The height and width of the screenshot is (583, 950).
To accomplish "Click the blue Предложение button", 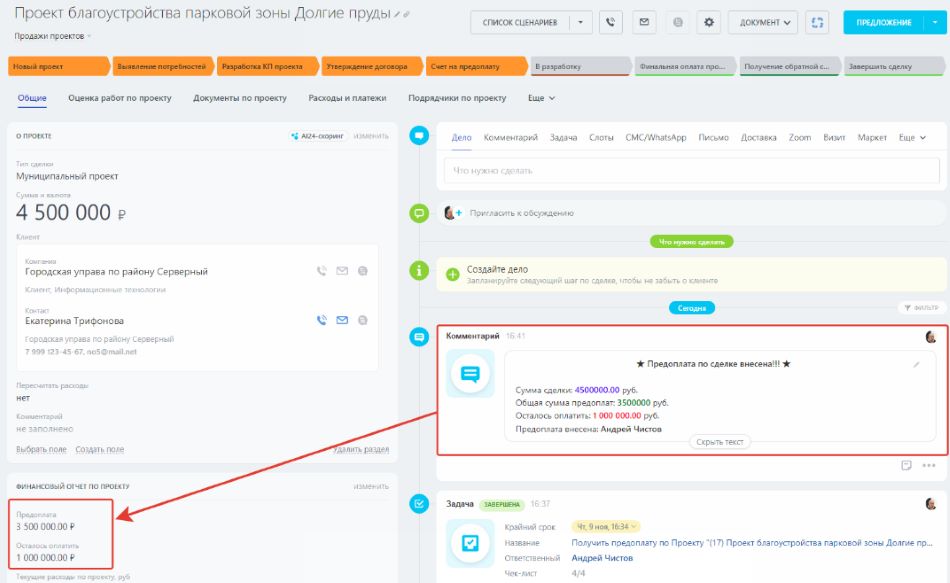I will tap(883, 22).
